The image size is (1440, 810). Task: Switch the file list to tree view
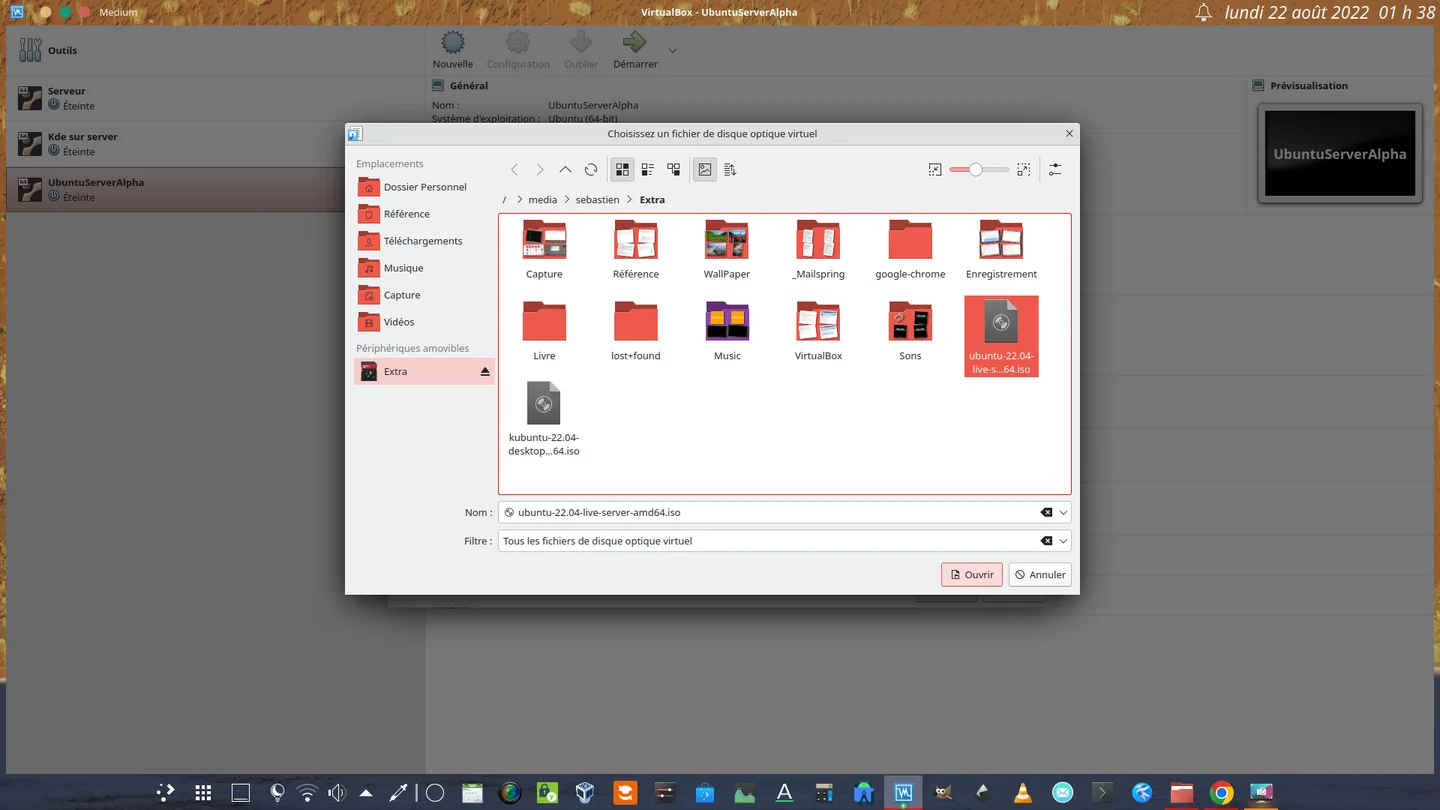(674, 170)
